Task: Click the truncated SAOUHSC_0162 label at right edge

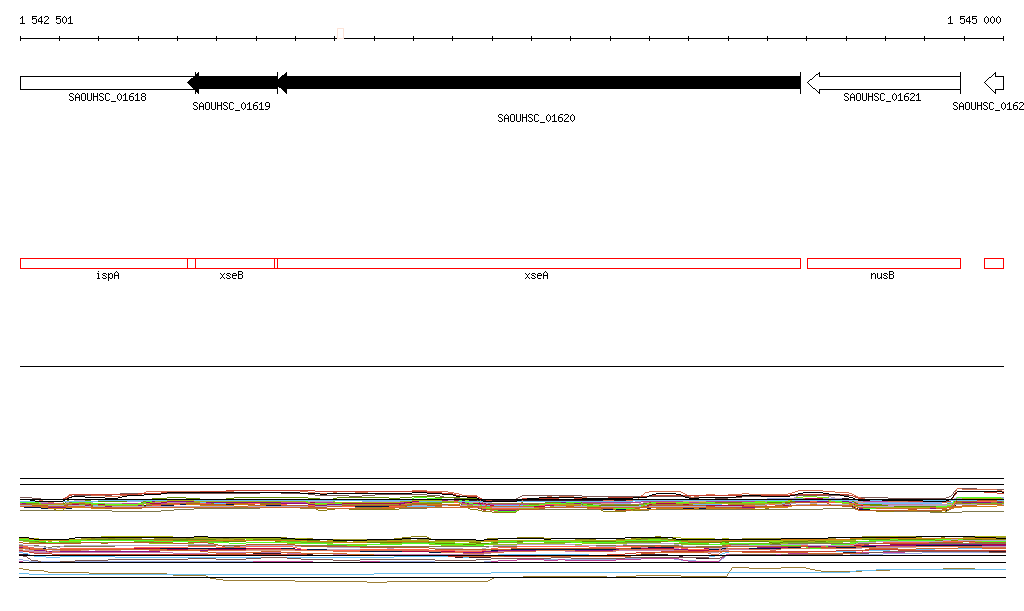Action: pos(987,106)
